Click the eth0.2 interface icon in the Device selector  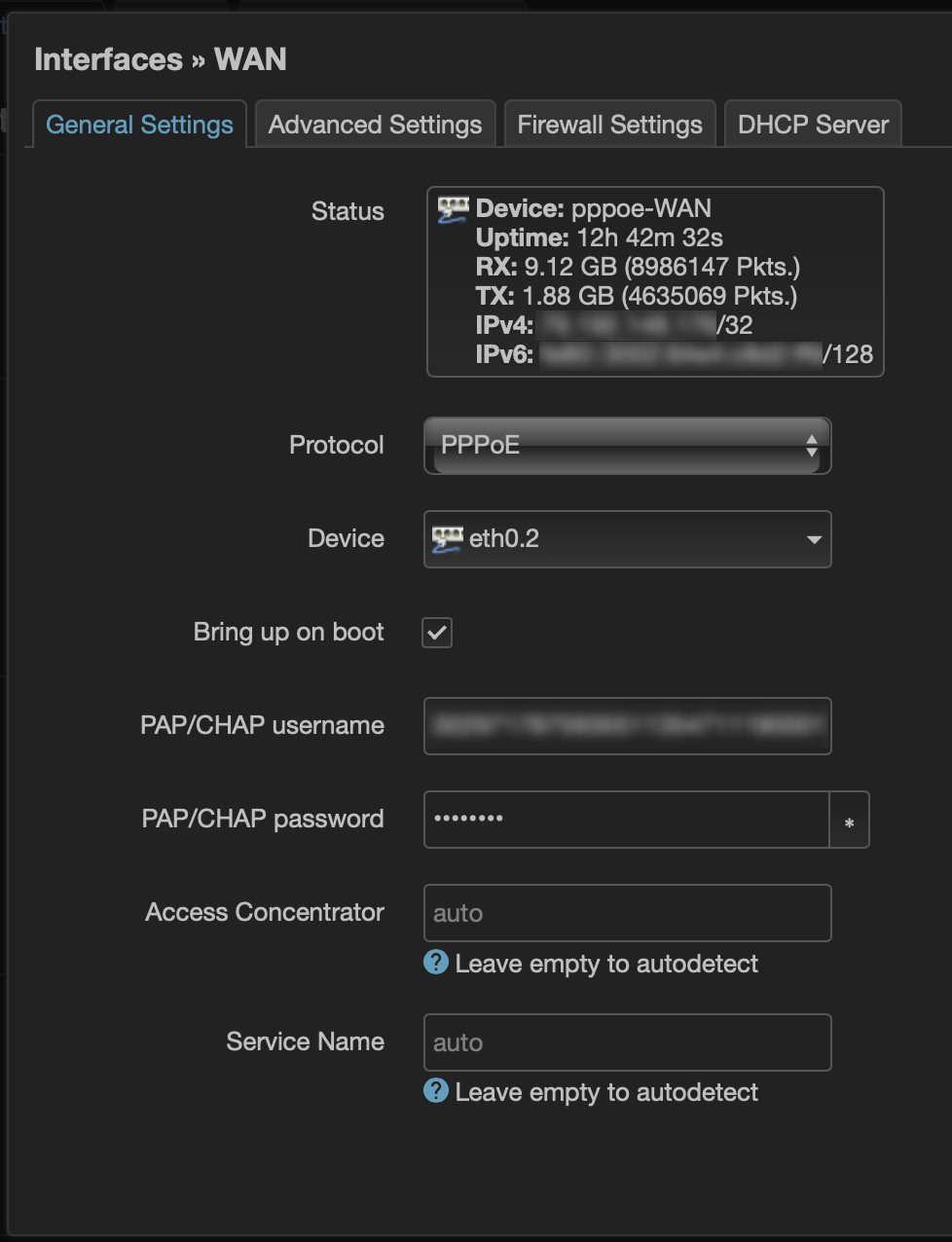(451, 538)
